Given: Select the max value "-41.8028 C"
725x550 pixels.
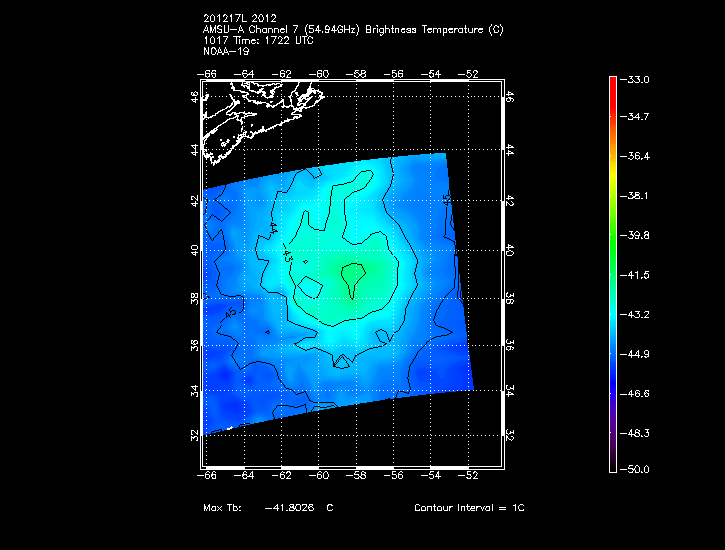Looking at the screenshot, I should click(299, 507).
